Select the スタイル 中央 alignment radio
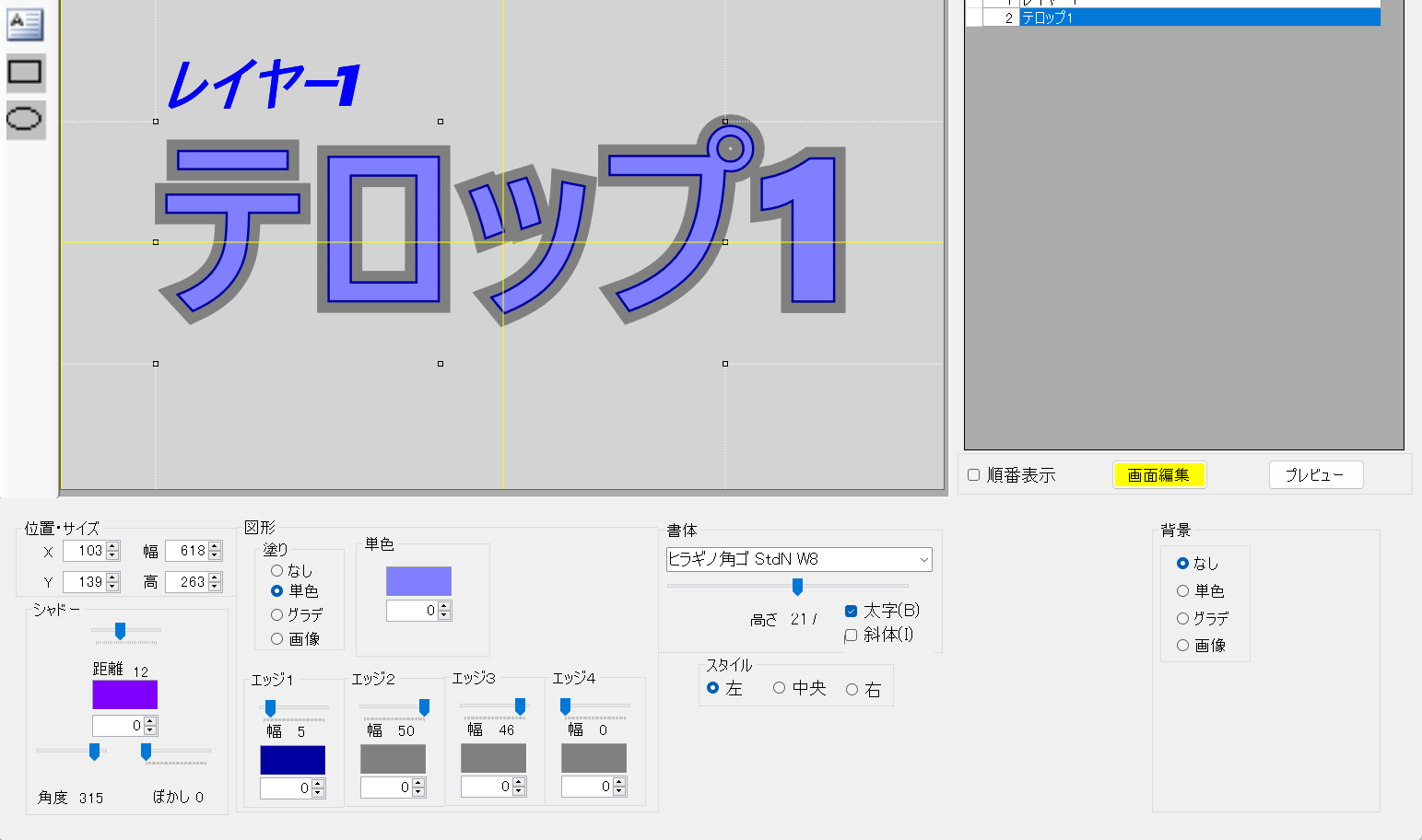 click(779, 688)
